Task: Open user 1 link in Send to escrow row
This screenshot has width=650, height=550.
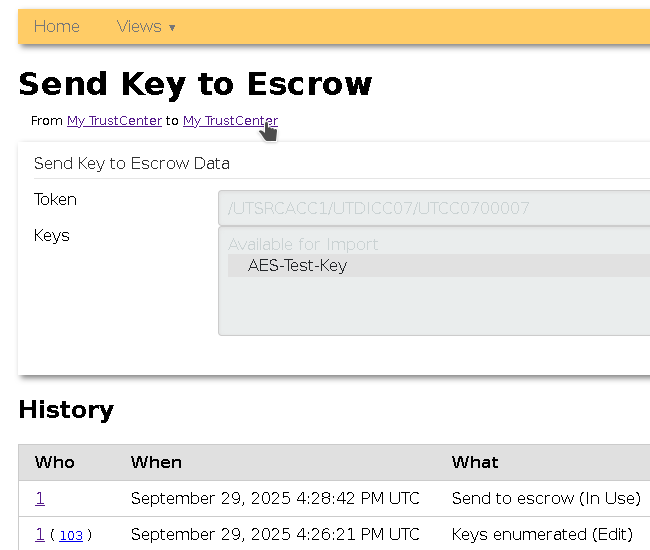Action: pos(40,498)
